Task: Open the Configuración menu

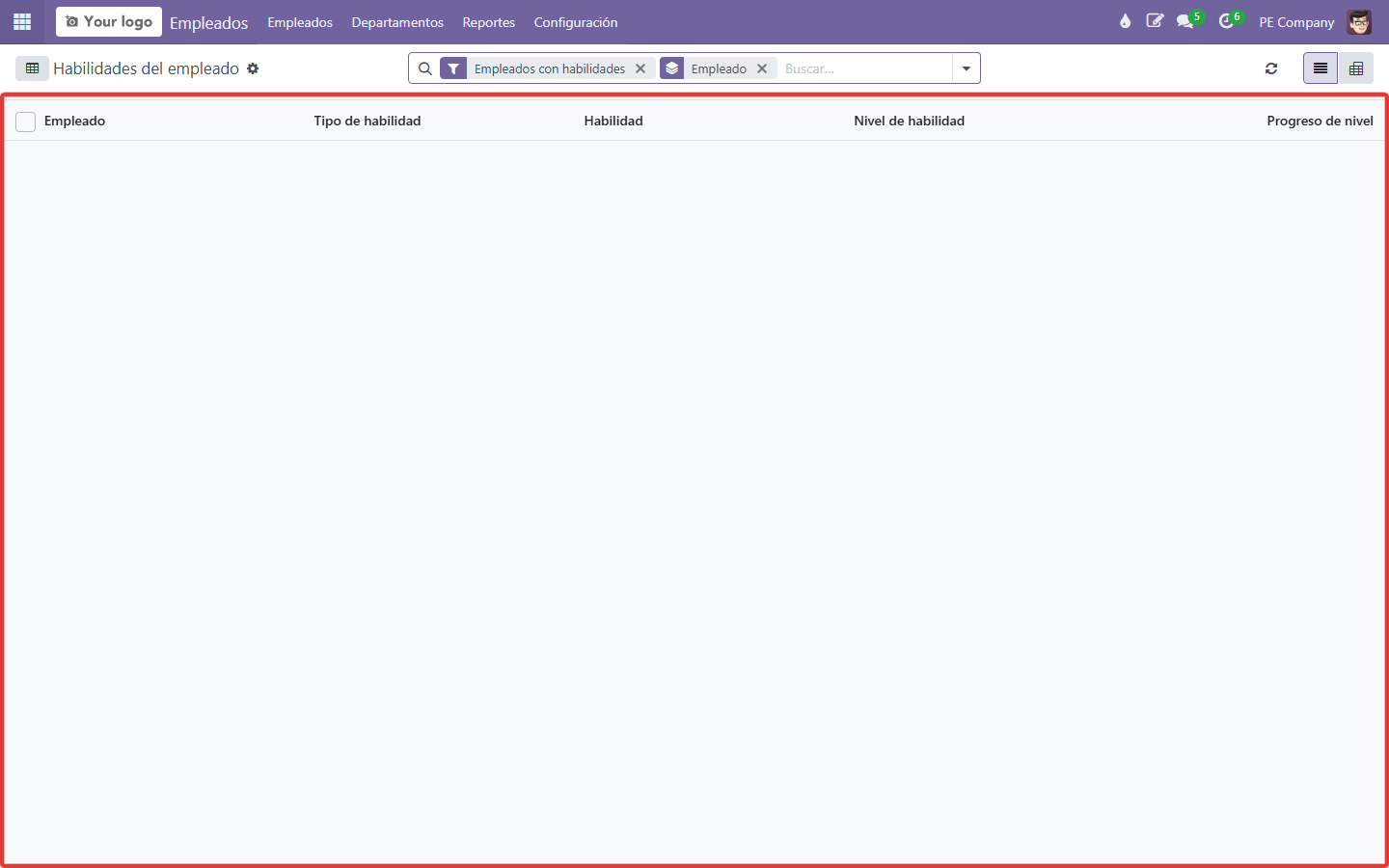Action: [576, 22]
